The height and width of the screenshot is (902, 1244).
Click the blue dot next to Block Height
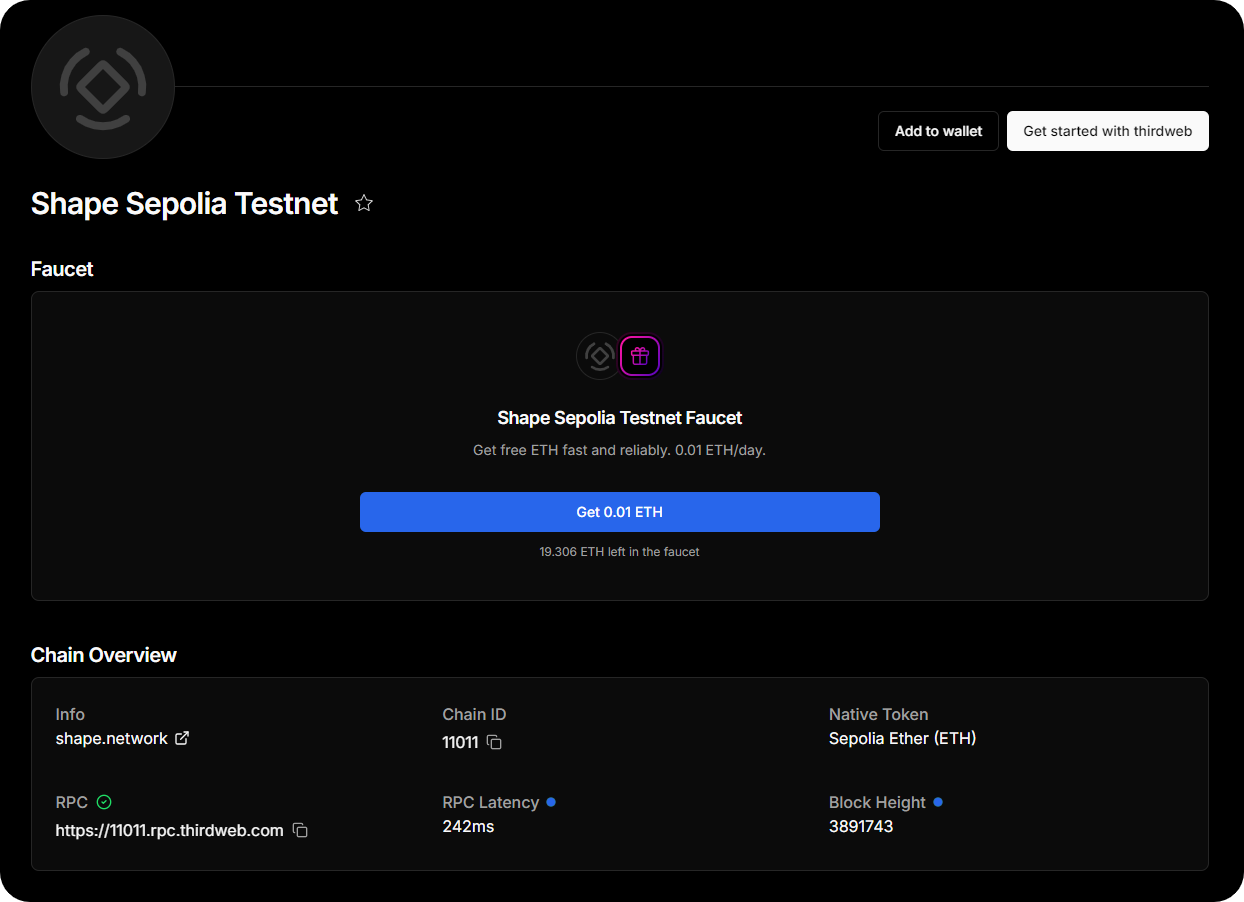click(x=938, y=802)
